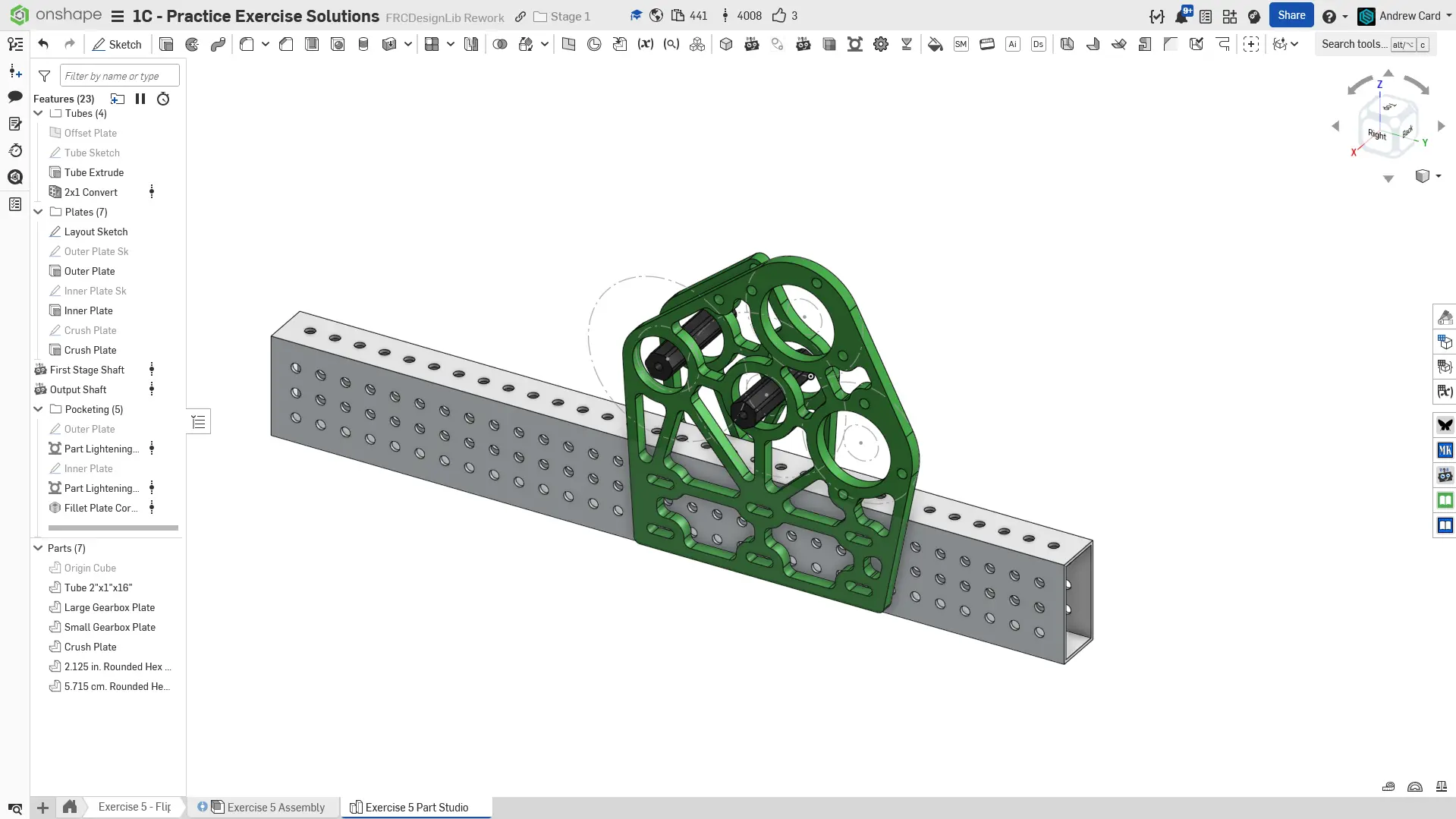
Task: Click the comments speech bubble icon
Action: [14, 96]
